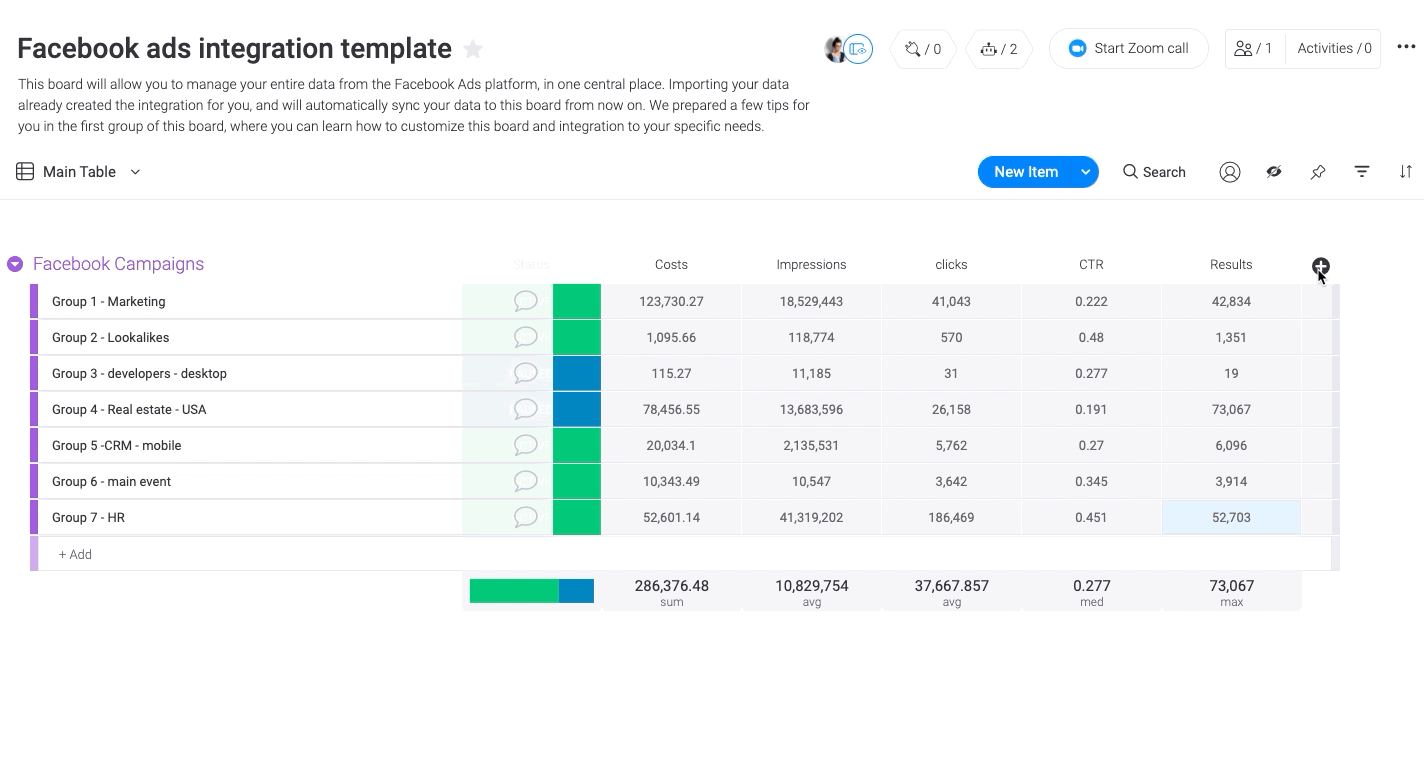Change green status of Group 2 - Lookalikes
This screenshot has height=778, width=1424.
[577, 337]
